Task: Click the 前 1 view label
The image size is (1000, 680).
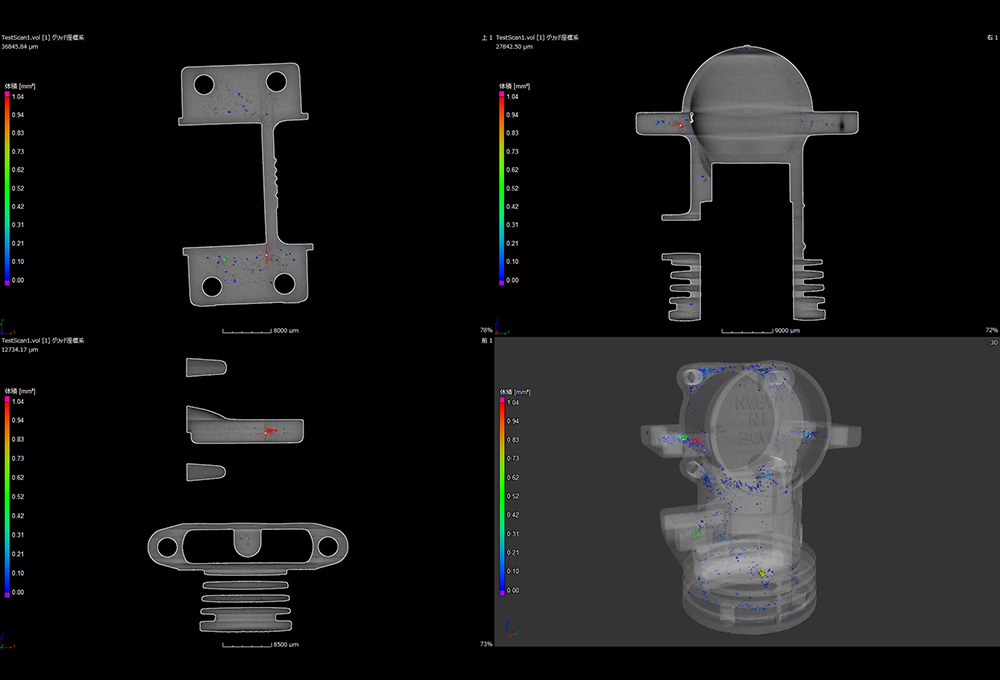Action: [487, 341]
